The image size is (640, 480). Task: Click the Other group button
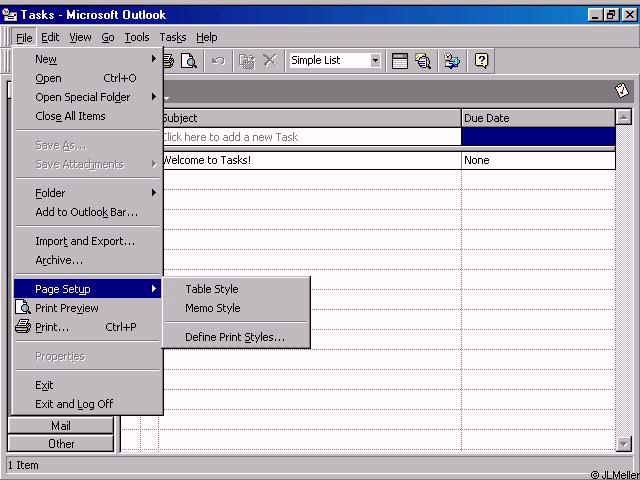tap(61, 444)
